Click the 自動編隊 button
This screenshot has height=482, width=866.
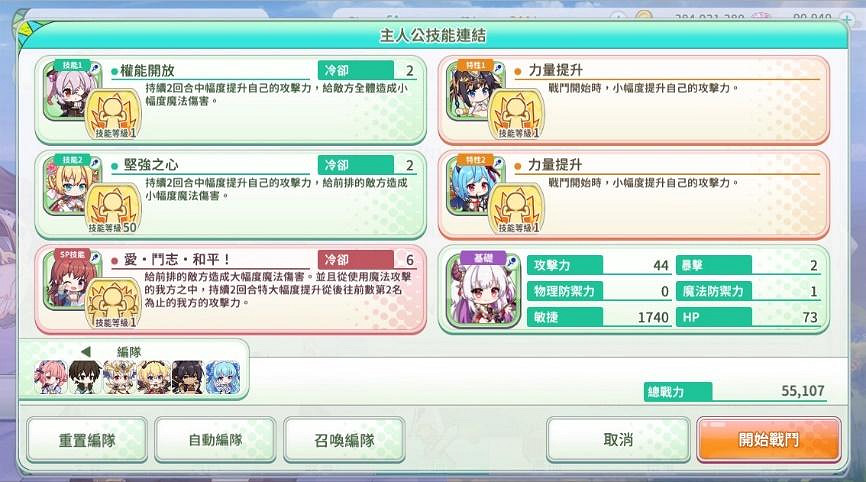[215, 439]
